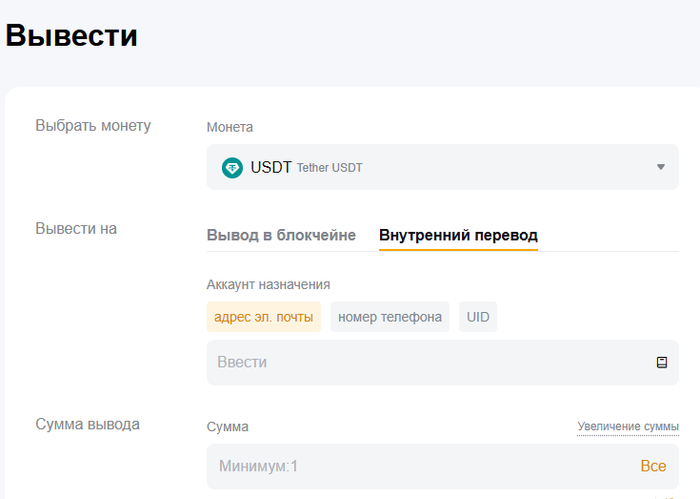The height and width of the screenshot is (499, 700).
Task: Open the address book icon in recipient field
Action: [x=661, y=363]
